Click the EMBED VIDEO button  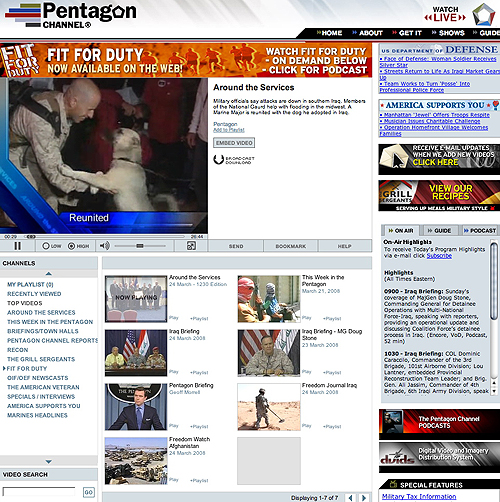234,143
